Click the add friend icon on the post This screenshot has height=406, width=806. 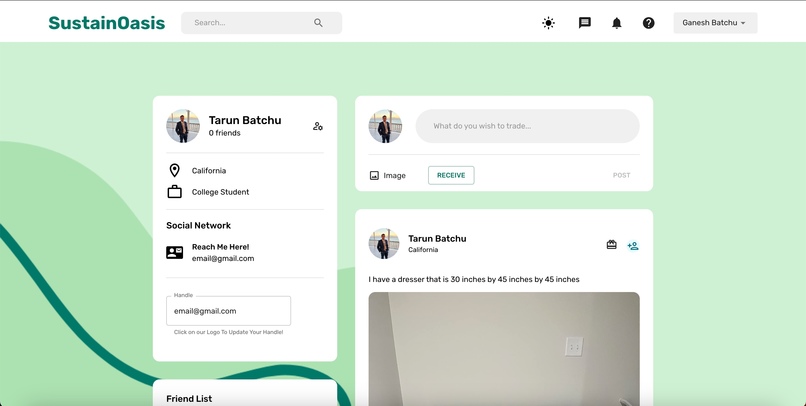[633, 246]
